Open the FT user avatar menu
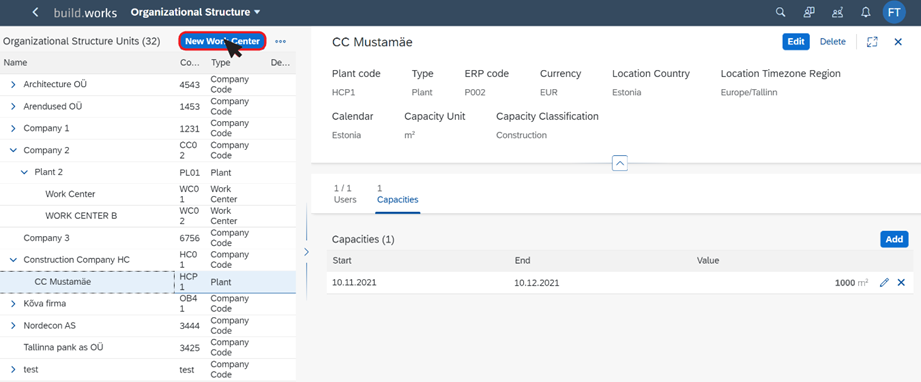 [x=894, y=12]
